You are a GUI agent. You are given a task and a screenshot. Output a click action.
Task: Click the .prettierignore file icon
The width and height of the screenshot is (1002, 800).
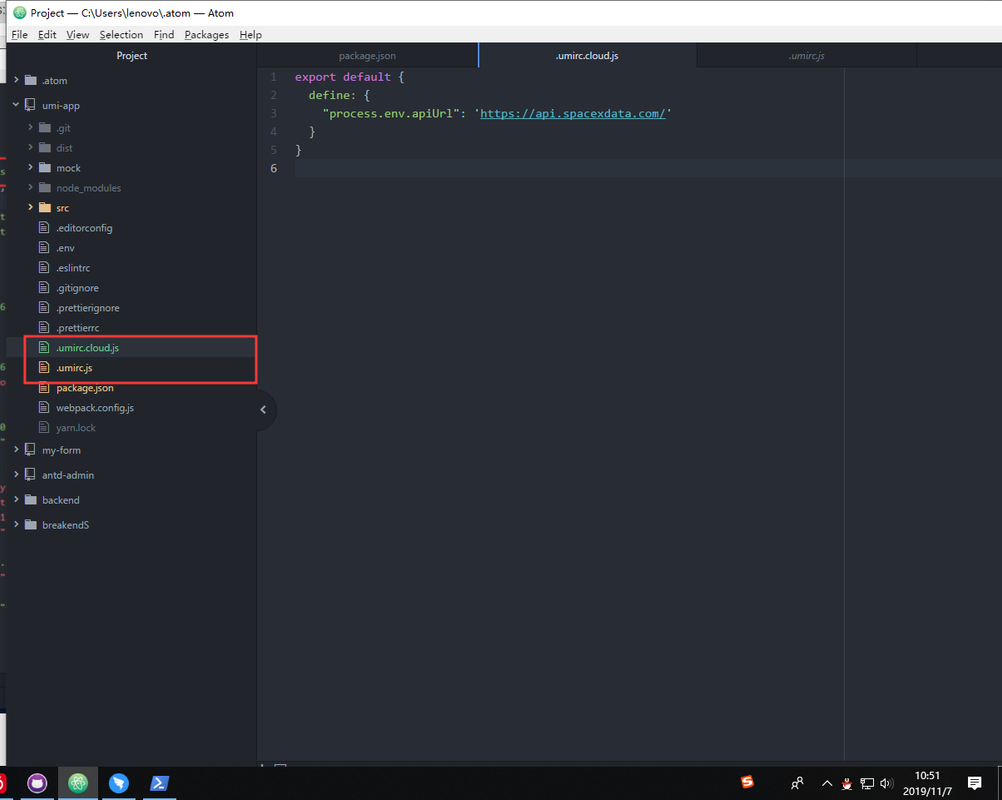44,307
